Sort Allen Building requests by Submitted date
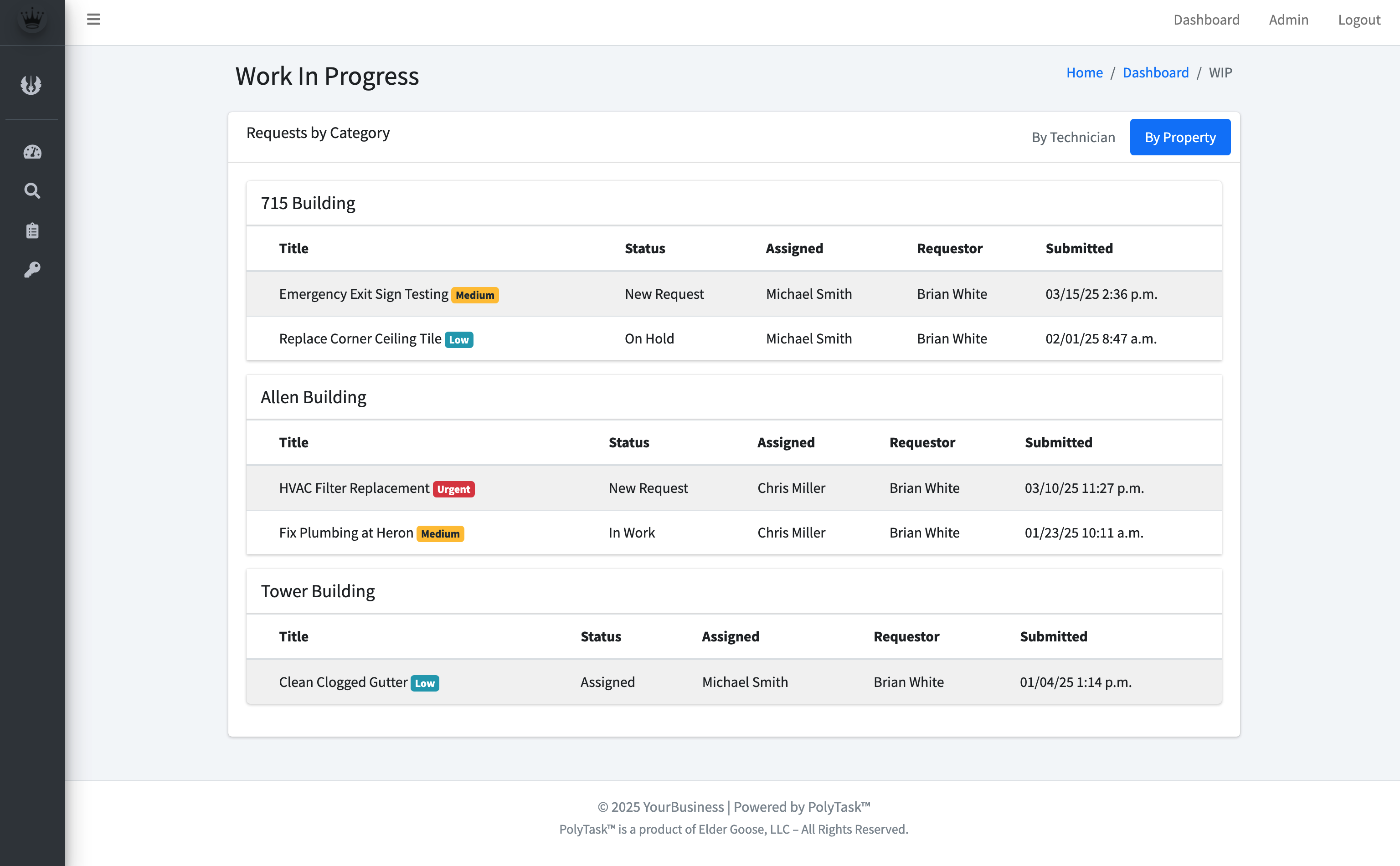The width and height of the screenshot is (1400, 866). pyautogui.click(x=1058, y=442)
